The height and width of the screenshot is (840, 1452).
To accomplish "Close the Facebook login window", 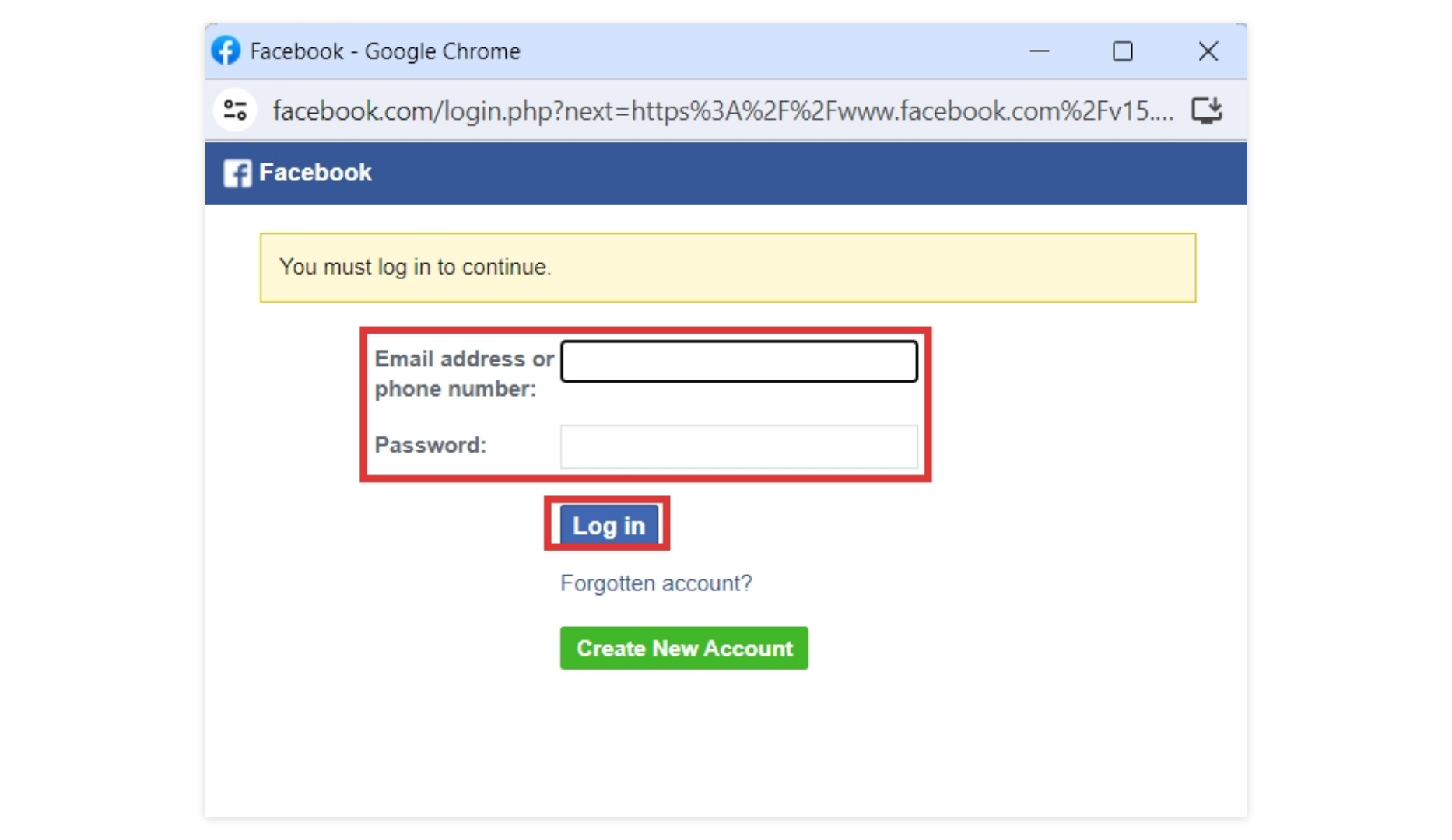I will point(1207,51).
